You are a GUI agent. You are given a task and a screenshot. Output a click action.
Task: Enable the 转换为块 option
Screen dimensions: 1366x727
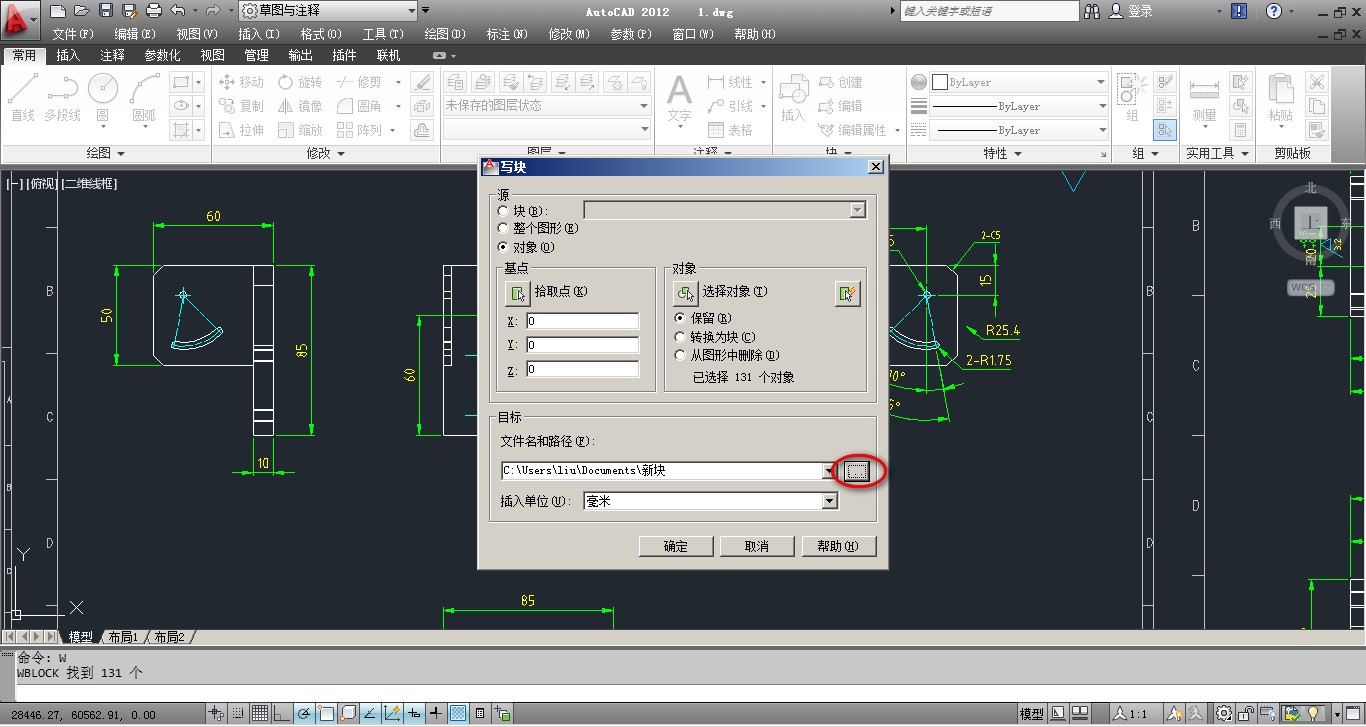pos(679,336)
